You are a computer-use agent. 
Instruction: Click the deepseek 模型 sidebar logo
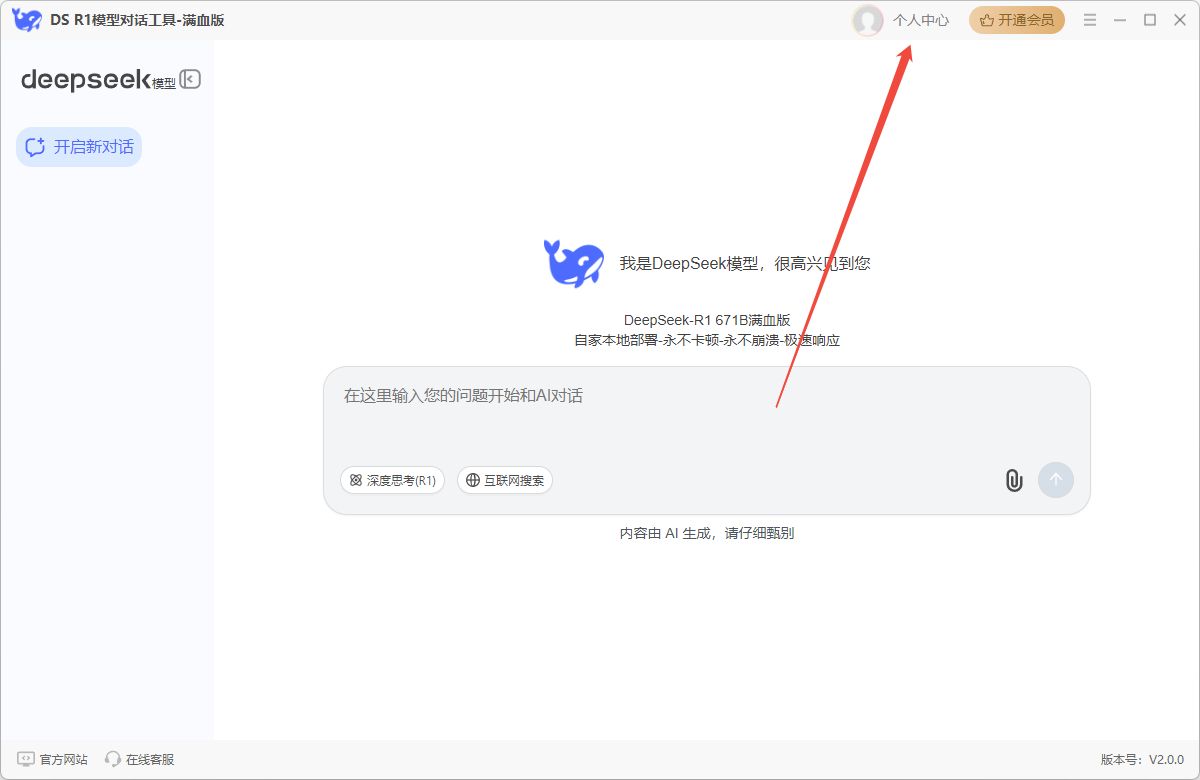[x=98, y=79]
